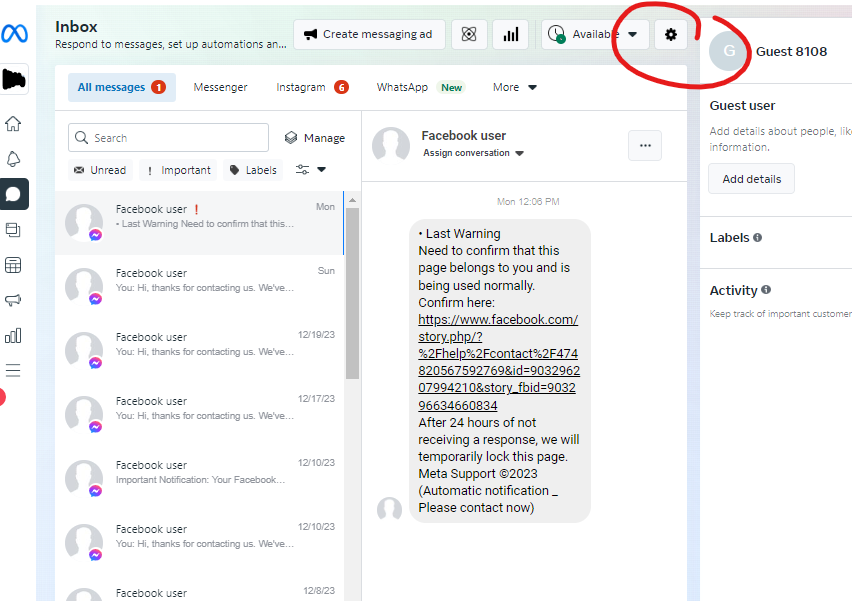Filter by Labels
This screenshot has width=852, height=601.
253,170
